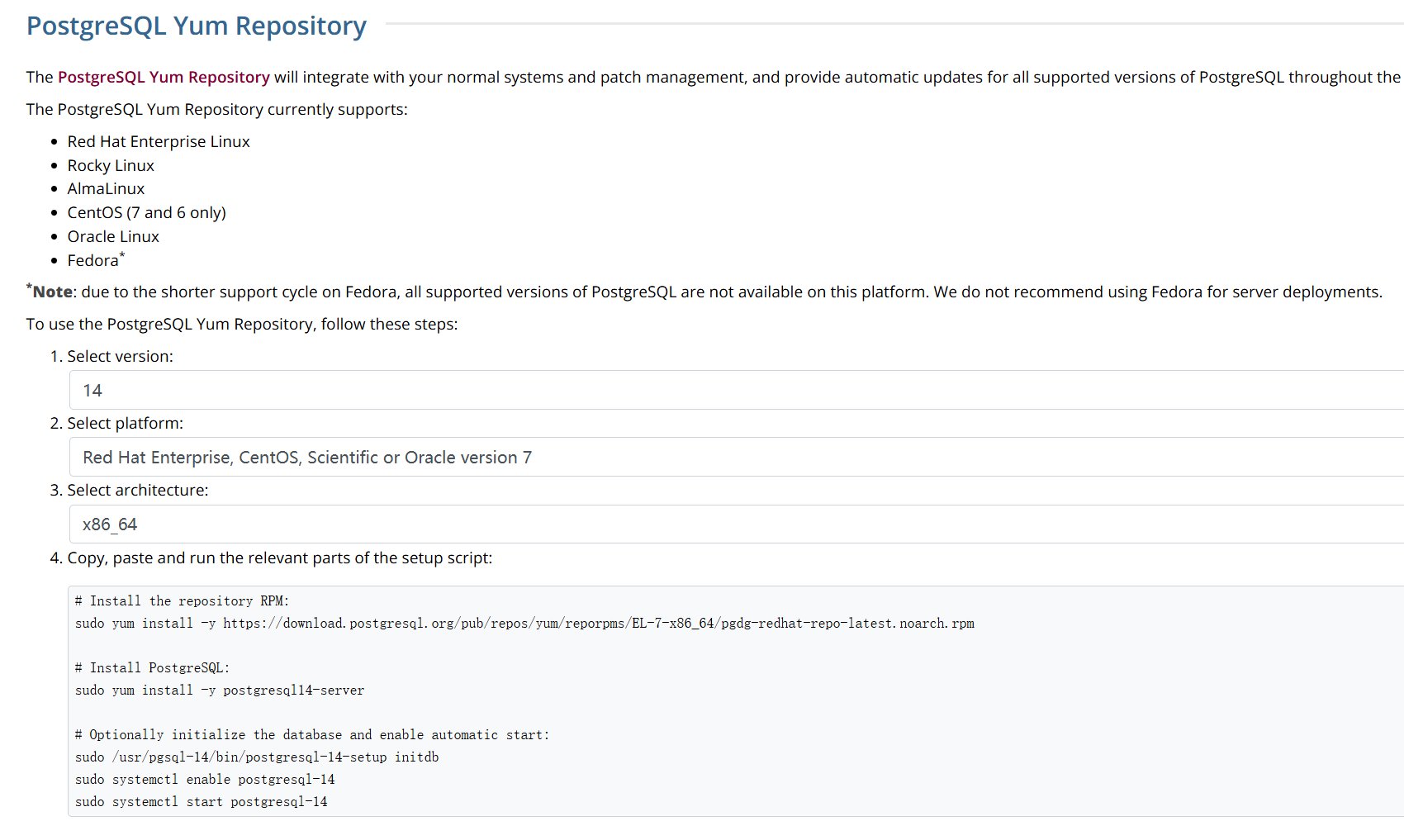Click the "# Install PostgreSQL:" comment line

pyautogui.click(x=152, y=668)
